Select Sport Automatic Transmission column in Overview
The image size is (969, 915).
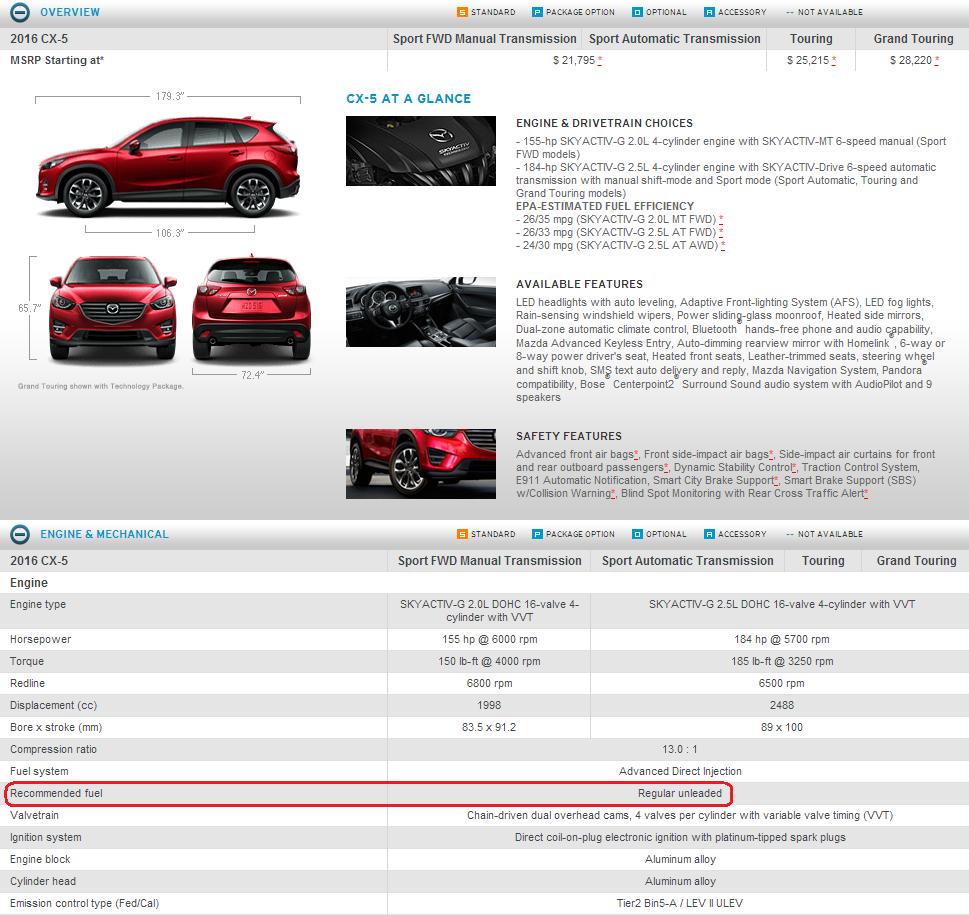(674, 39)
